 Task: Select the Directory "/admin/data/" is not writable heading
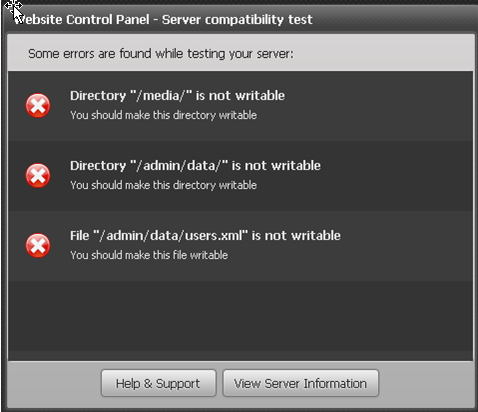pos(195,166)
